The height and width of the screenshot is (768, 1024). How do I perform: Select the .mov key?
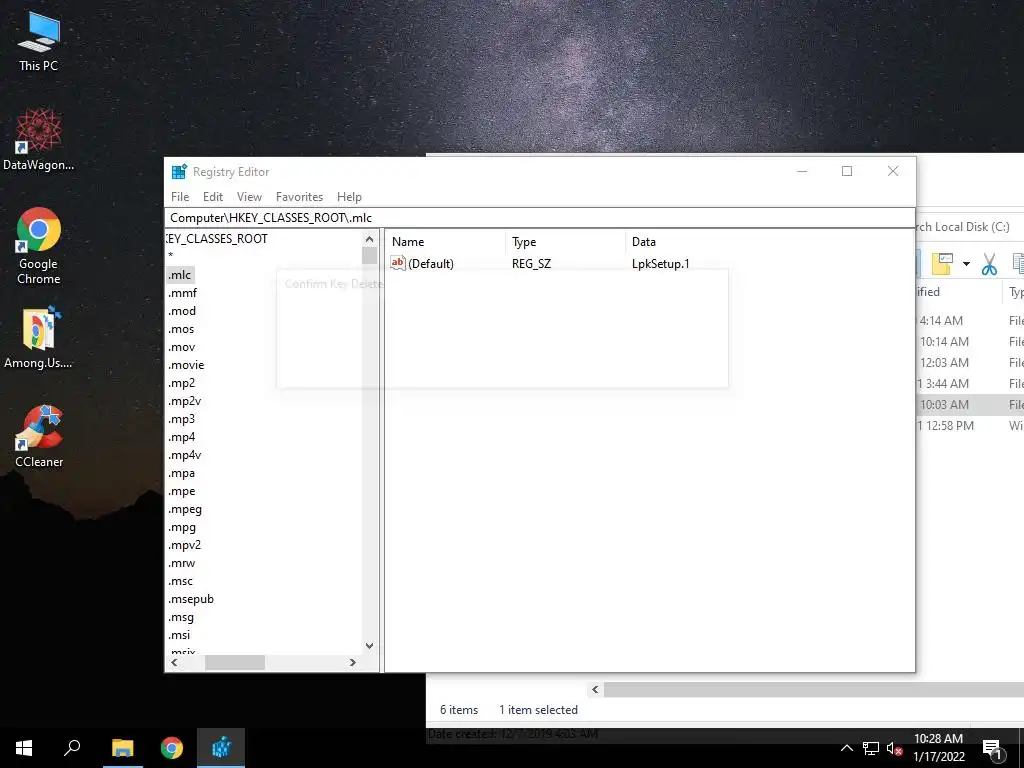click(x=182, y=347)
